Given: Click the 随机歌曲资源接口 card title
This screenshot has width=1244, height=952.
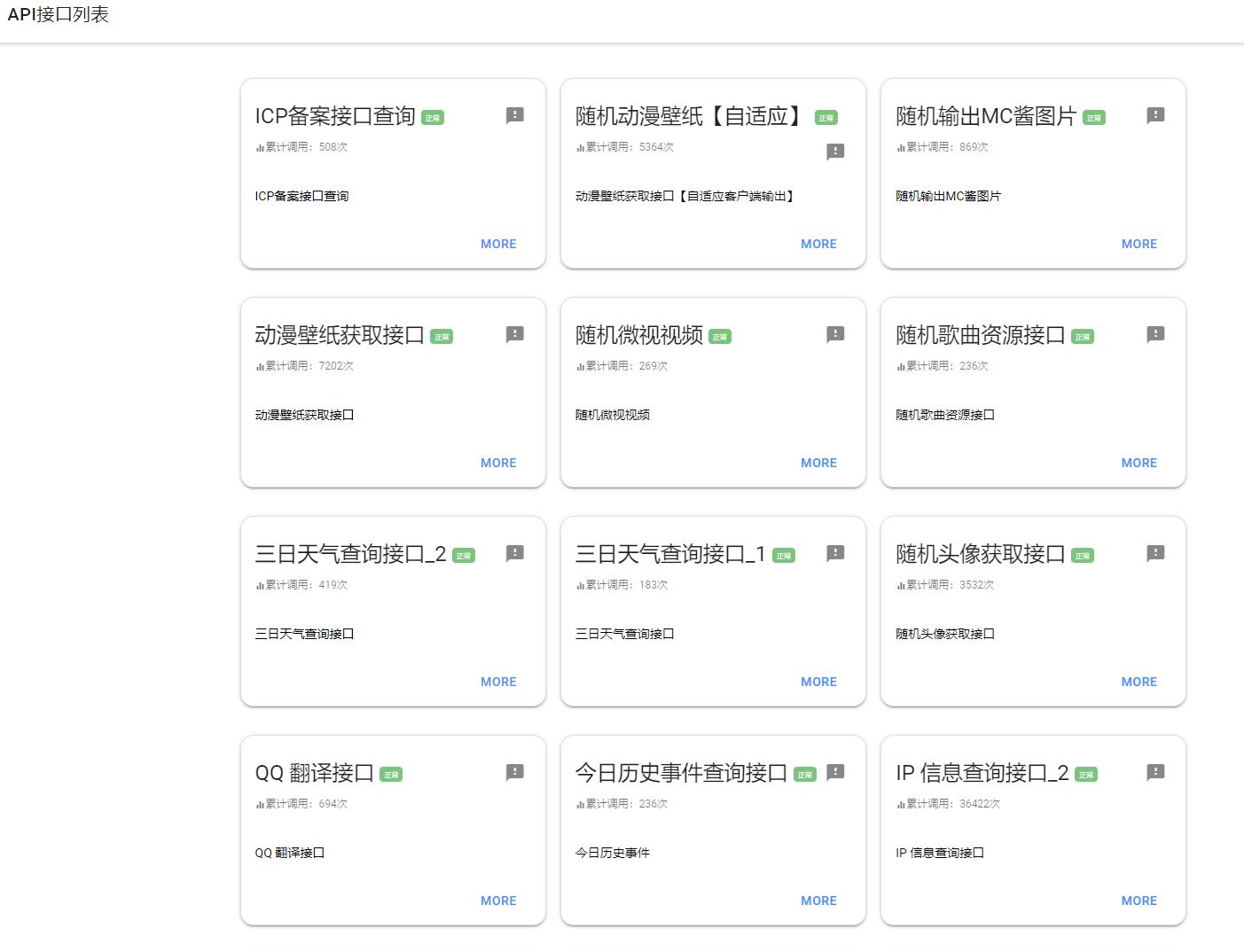Looking at the screenshot, I should click(x=981, y=335).
